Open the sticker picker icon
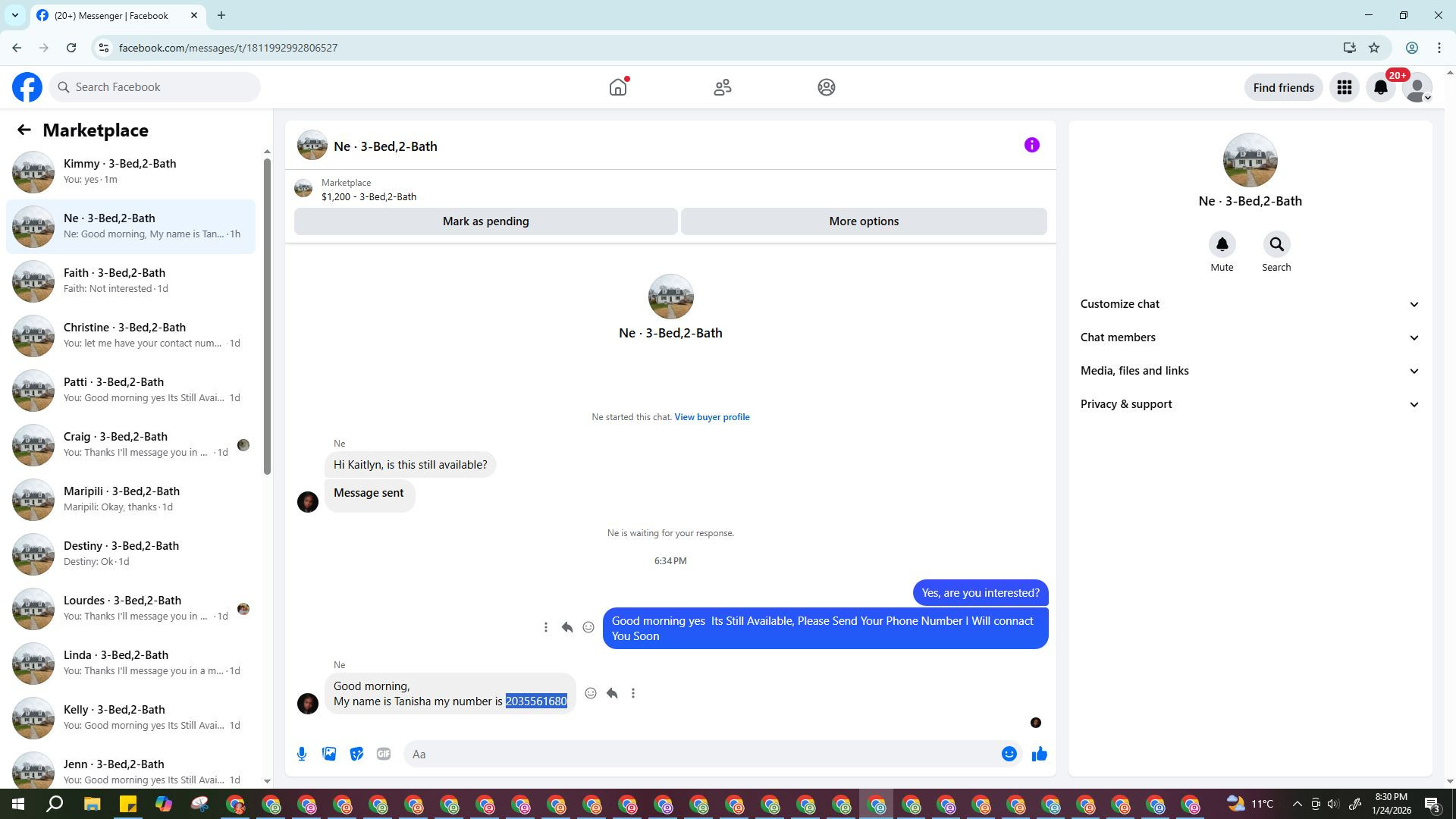Image resolution: width=1456 pixels, height=819 pixels. click(x=356, y=754)
